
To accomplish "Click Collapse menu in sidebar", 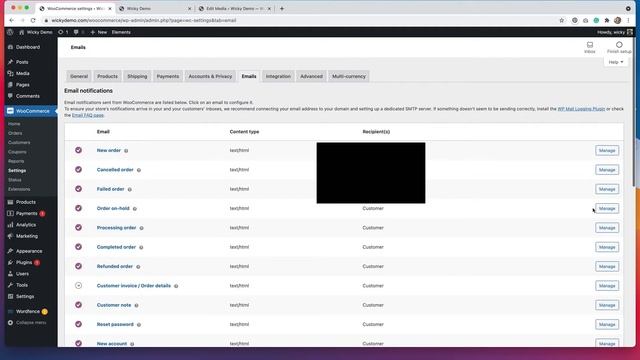I will point(31,322).
